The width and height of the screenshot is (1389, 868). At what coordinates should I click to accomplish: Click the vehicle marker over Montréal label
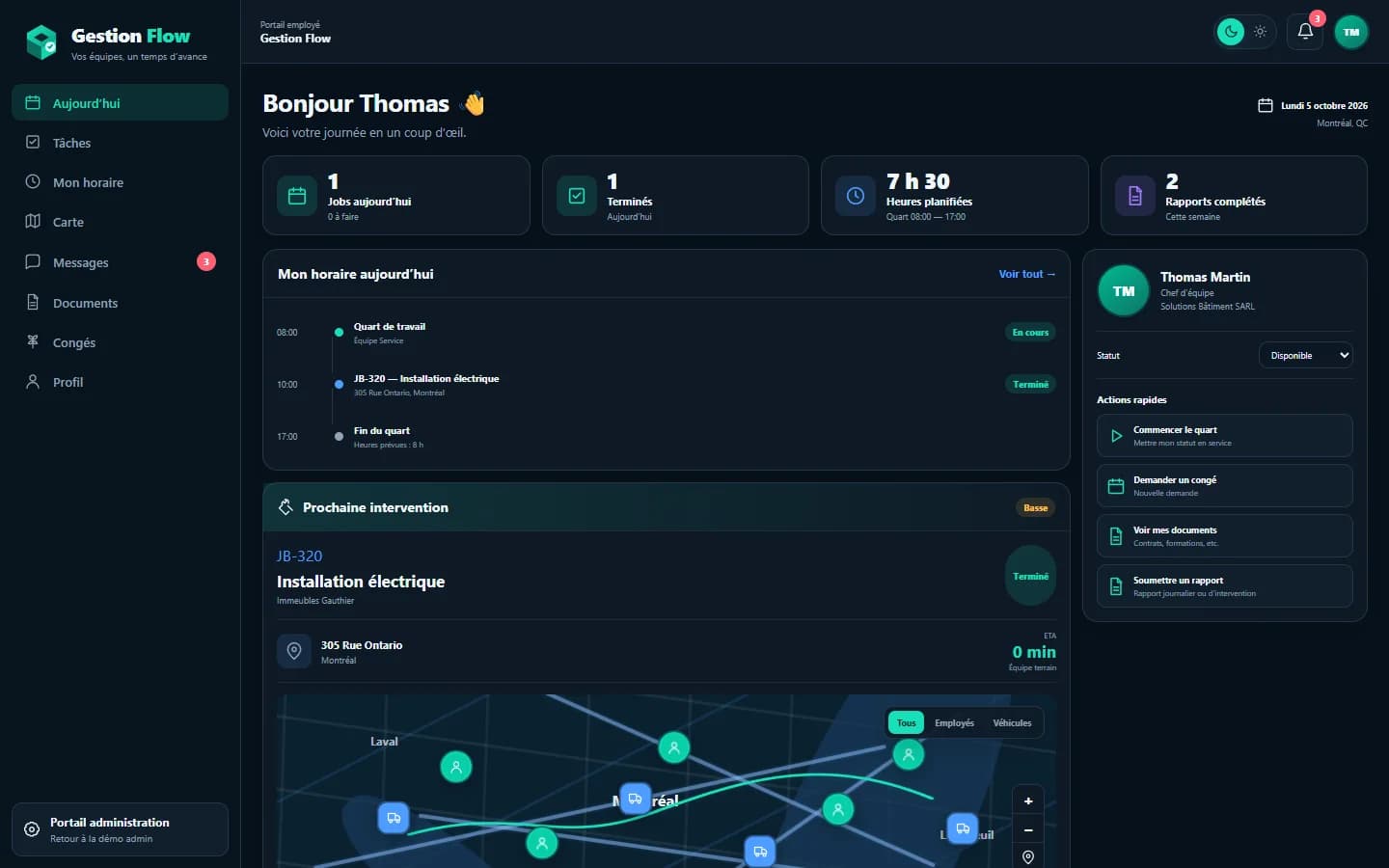point(635,799)
